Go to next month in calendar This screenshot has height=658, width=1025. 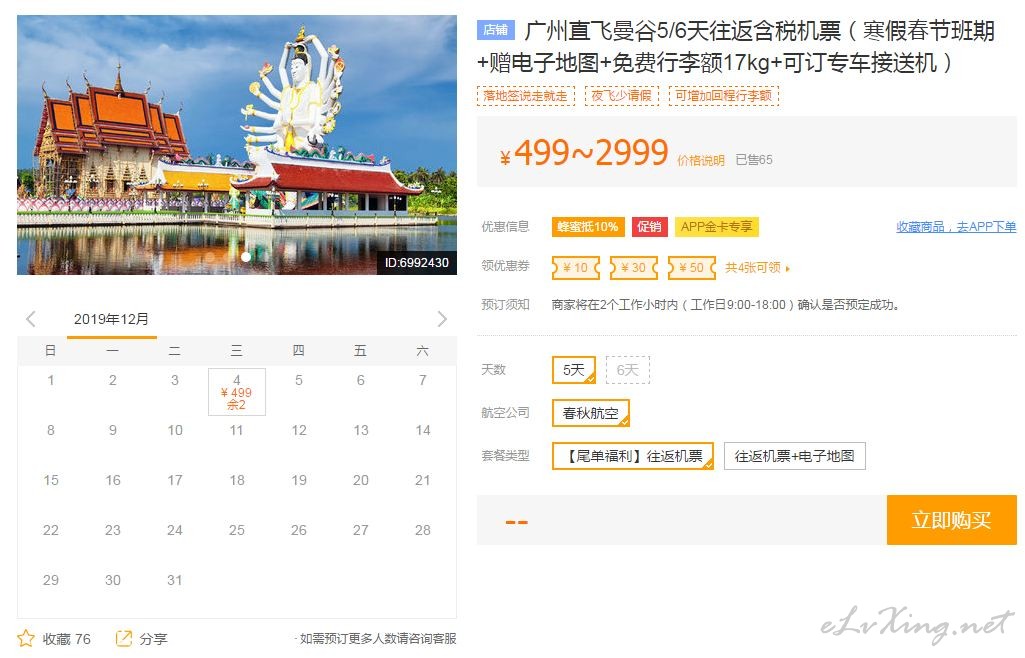point(442,319)
